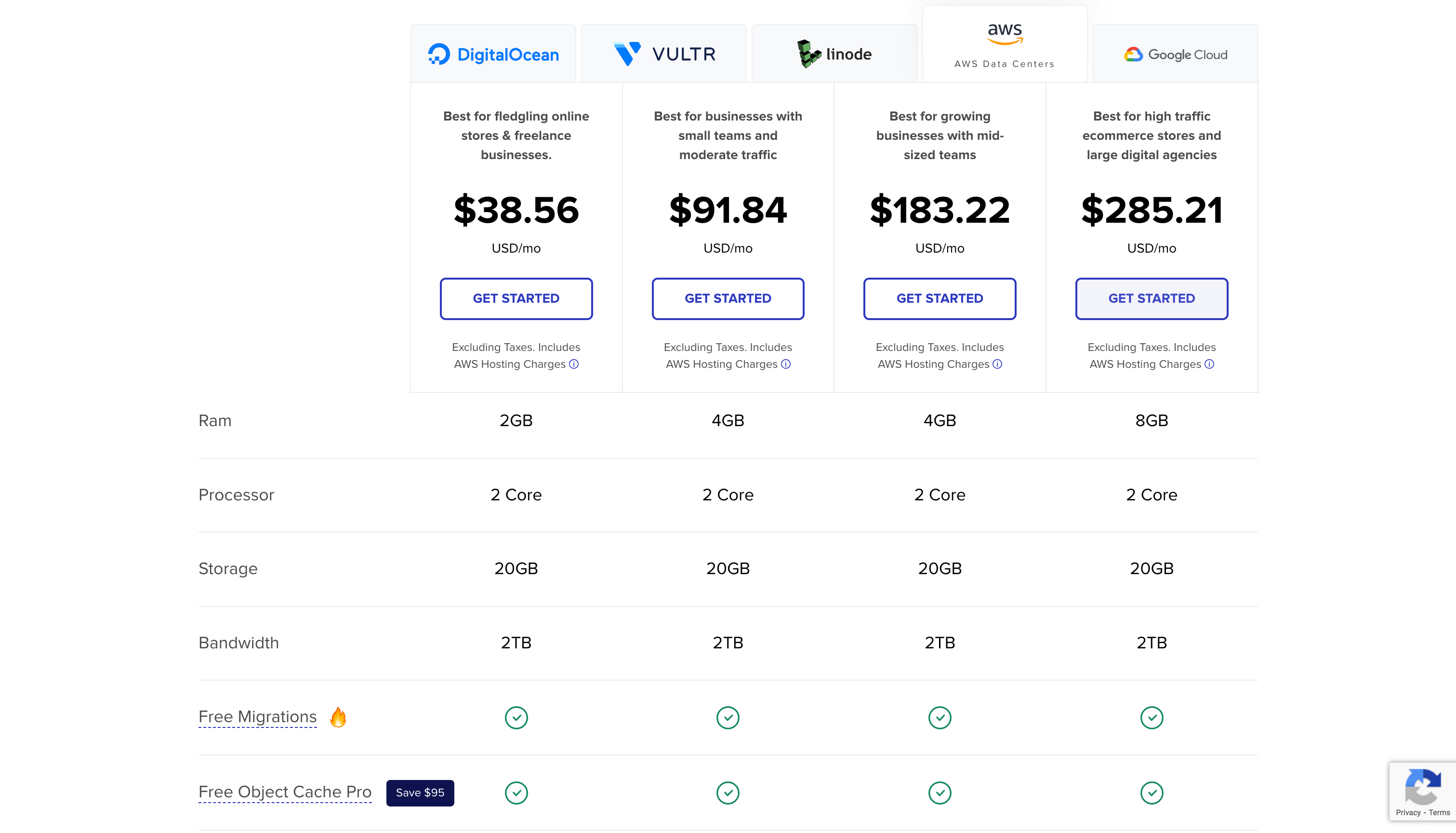Click 'Best for growing businesses' description
This screenshot has height=833, width=1456.
(940, 135)
